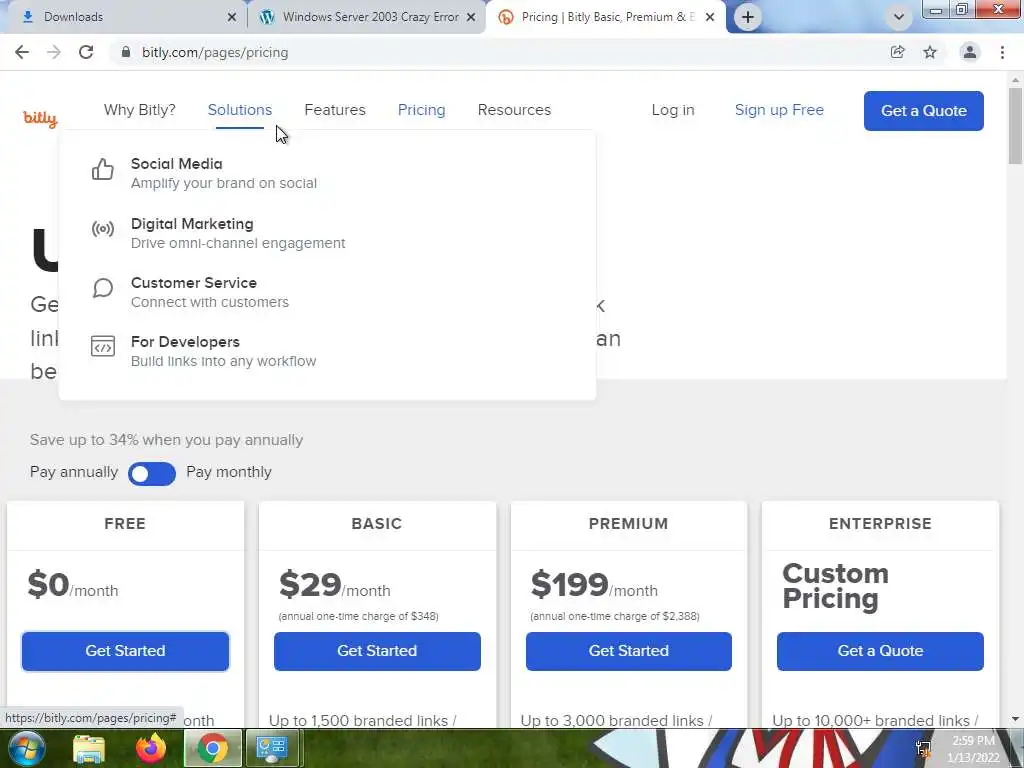Screen dimensions: 1024x768
Task: Open the Chrome profile avatar
Action: [x=970, y=52]
